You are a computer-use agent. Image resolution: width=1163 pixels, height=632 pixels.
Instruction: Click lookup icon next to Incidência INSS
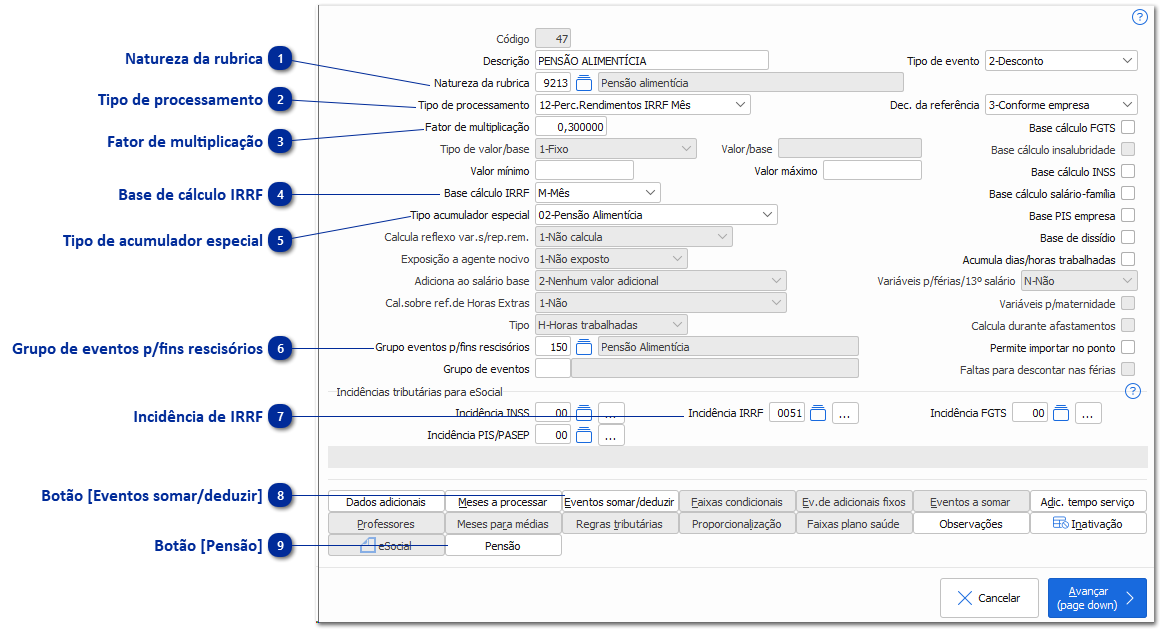(585, 413)
